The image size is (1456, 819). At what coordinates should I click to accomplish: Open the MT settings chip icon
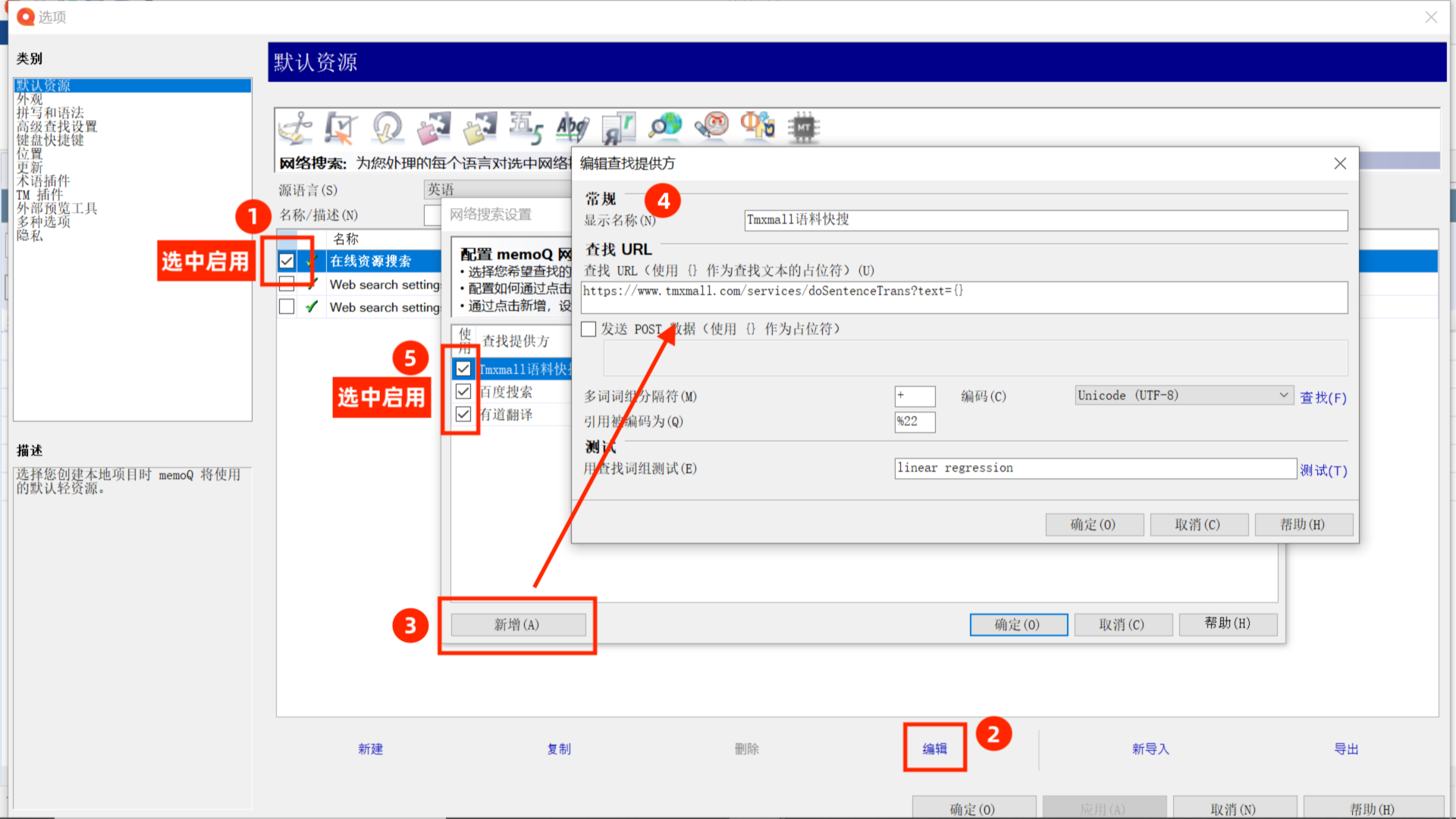(804, 127)
